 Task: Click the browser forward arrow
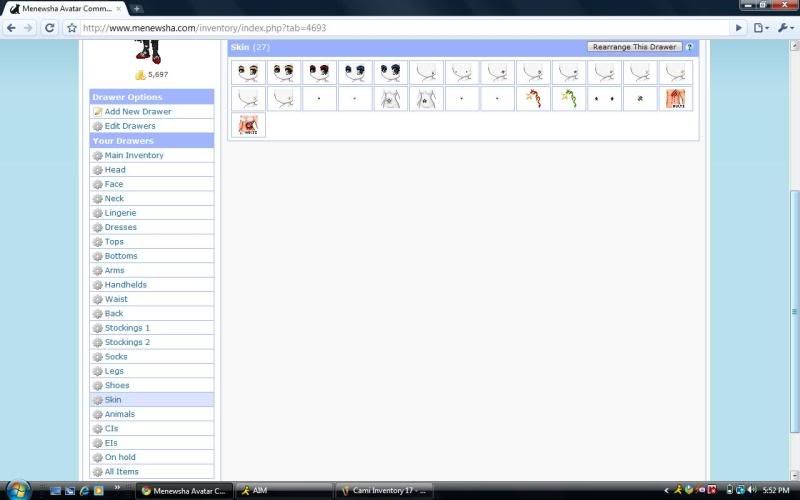(29, 28)
